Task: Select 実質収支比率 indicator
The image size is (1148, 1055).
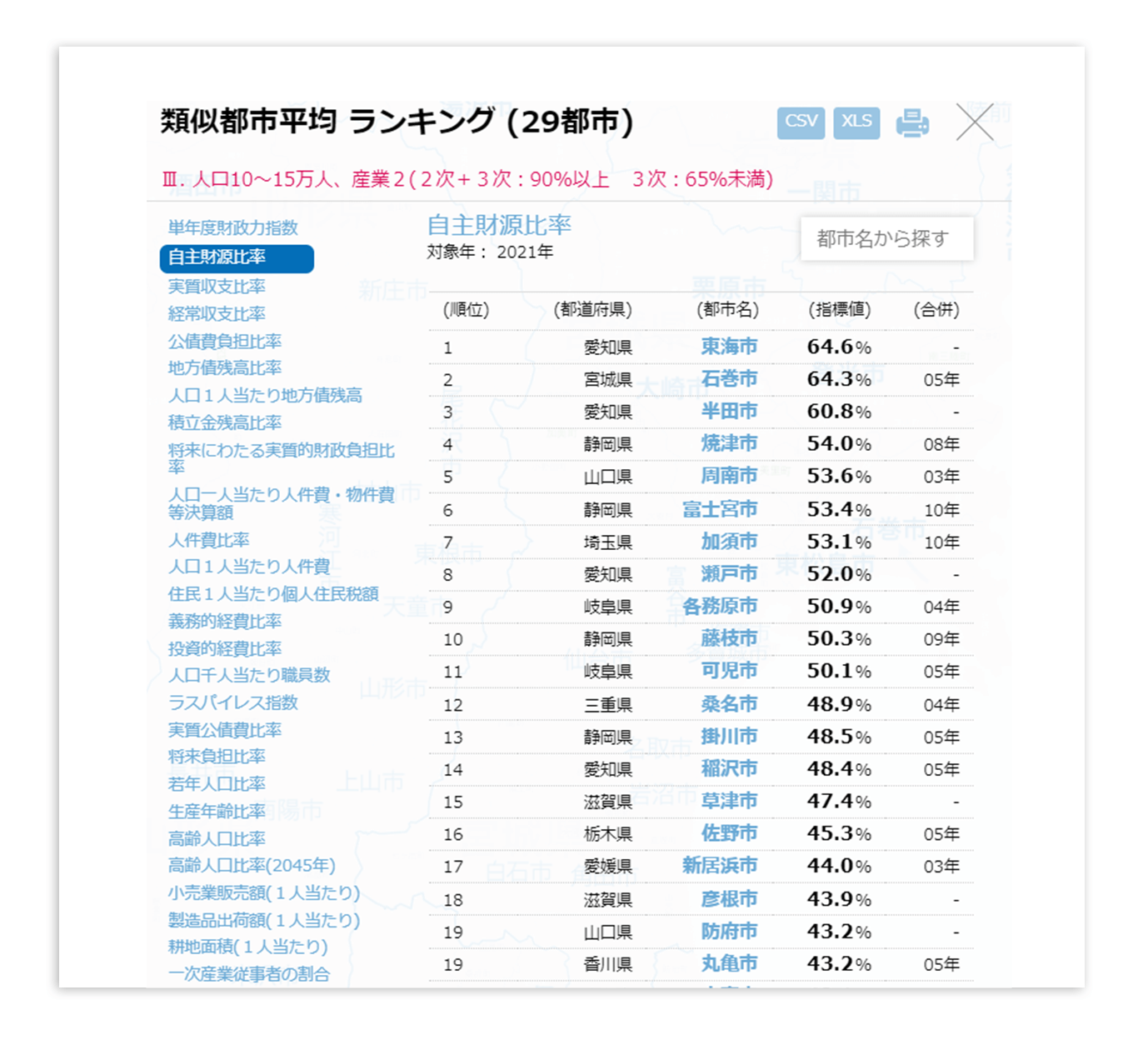Action: pos(217,287)
